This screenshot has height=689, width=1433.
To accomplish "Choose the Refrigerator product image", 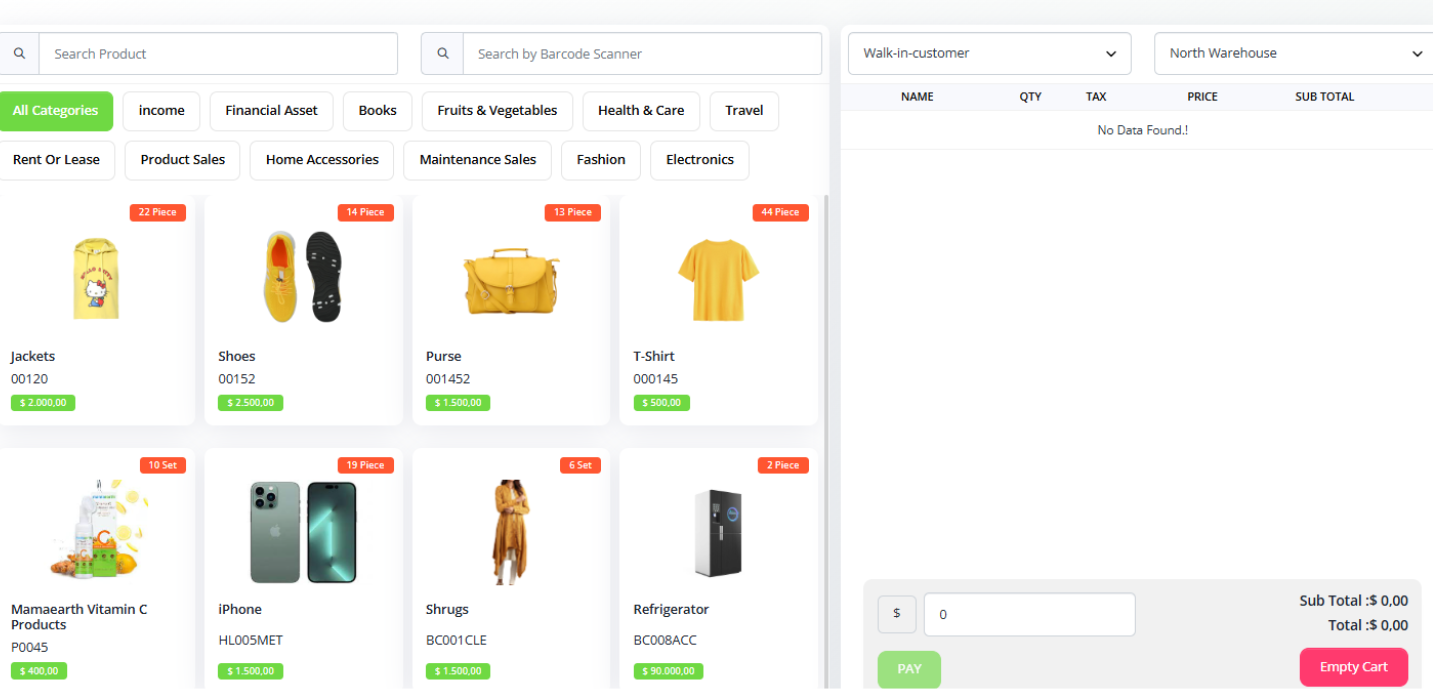I will (718, 532).
